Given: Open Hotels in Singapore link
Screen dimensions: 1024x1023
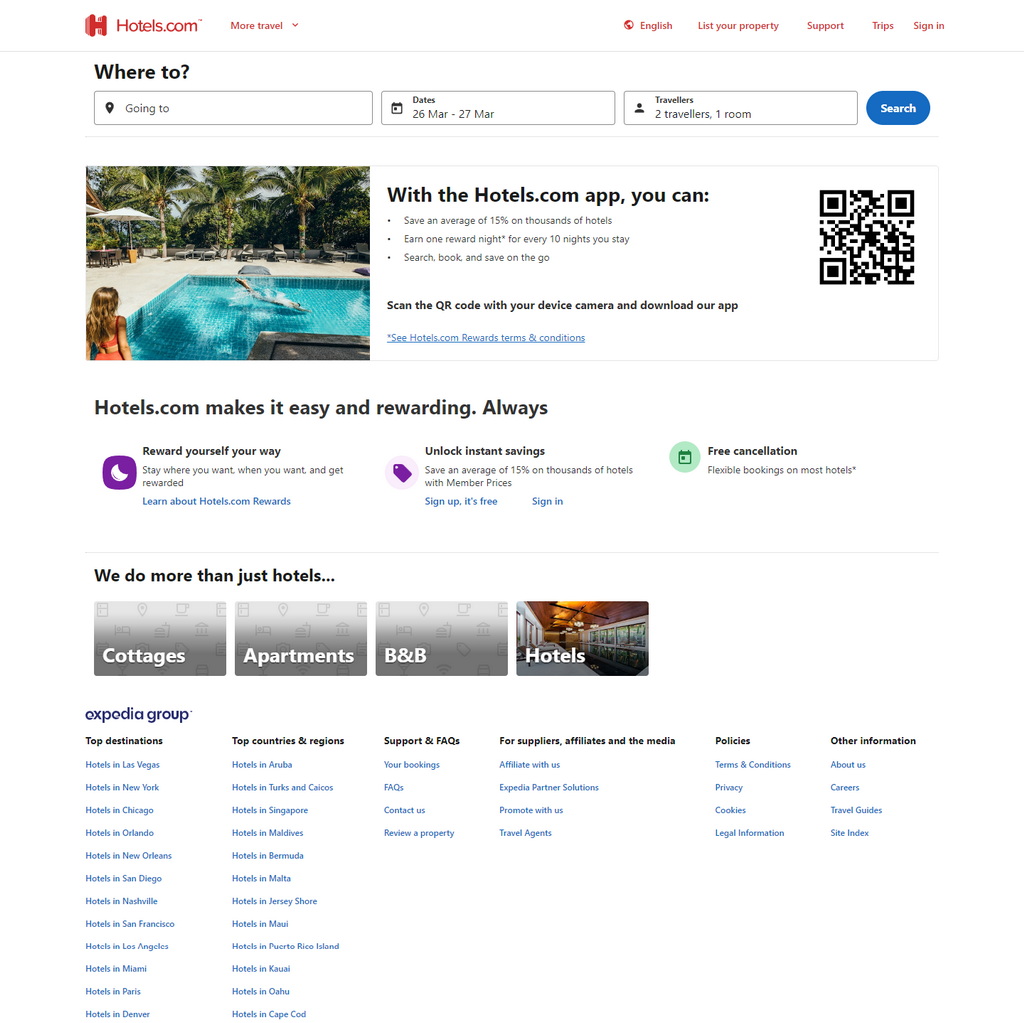Looking at the screenshot, I should [x=270, y=810].
